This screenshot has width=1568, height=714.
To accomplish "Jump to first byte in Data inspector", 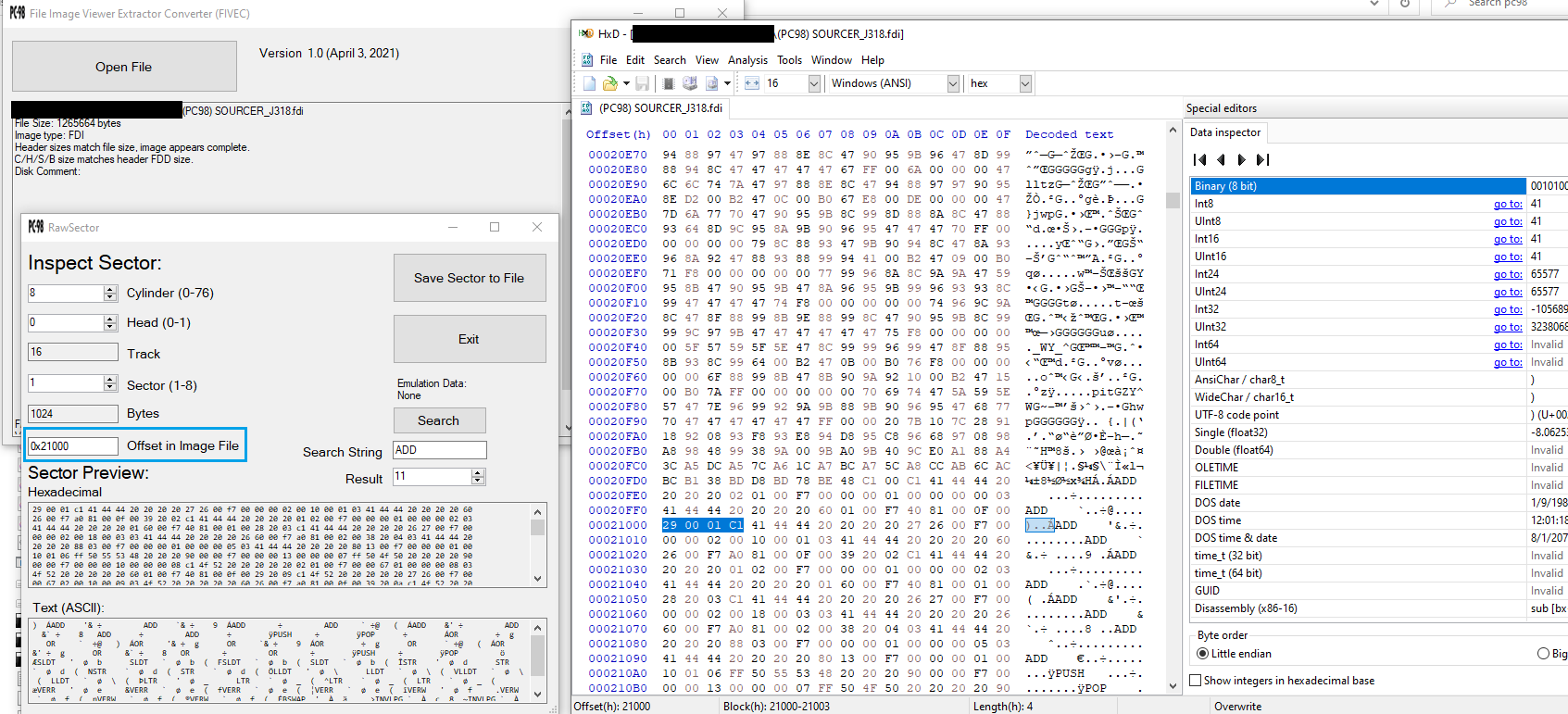I will pos(1200,160).
